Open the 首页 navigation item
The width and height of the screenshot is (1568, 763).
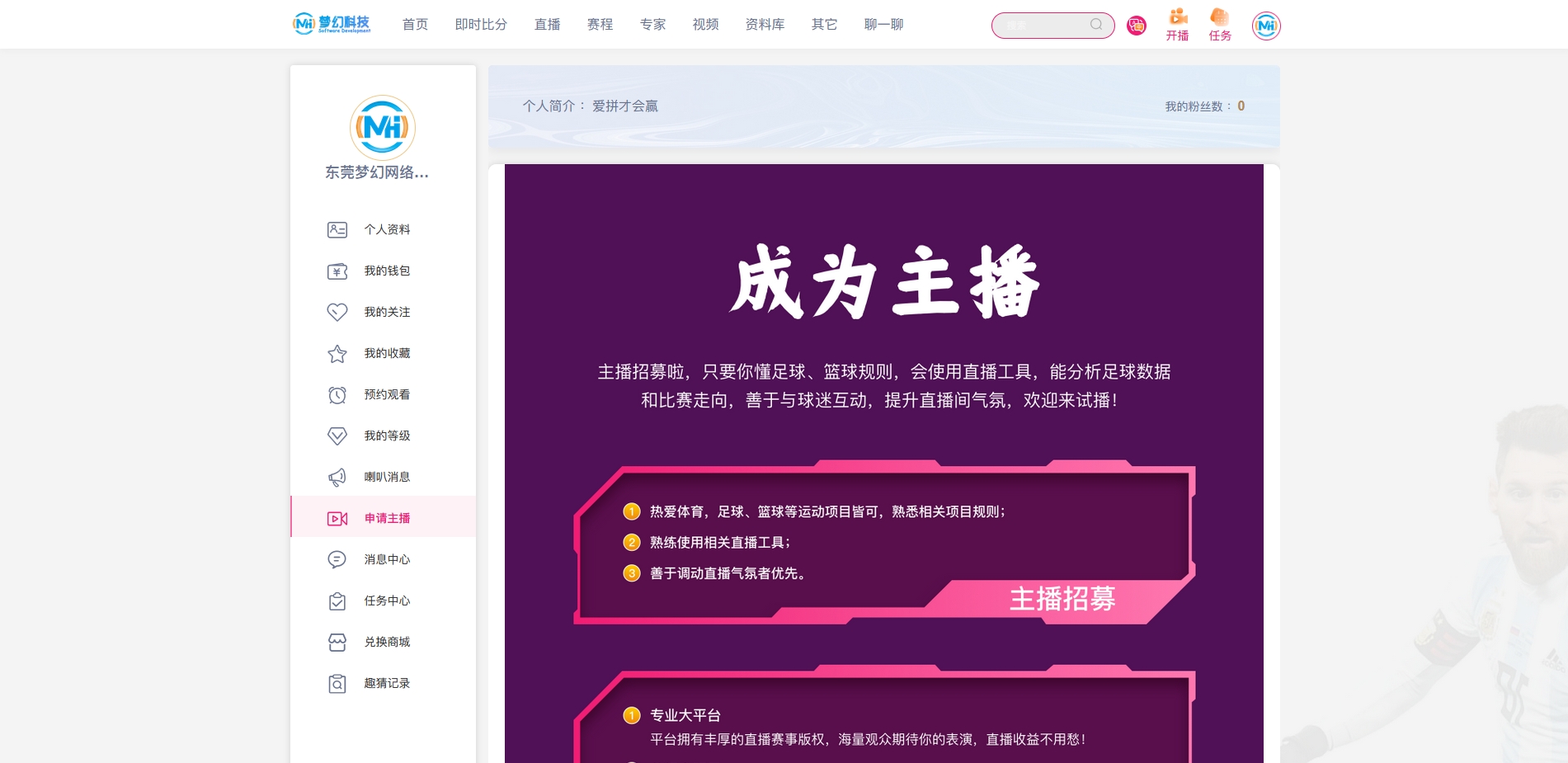coord(415,25)
